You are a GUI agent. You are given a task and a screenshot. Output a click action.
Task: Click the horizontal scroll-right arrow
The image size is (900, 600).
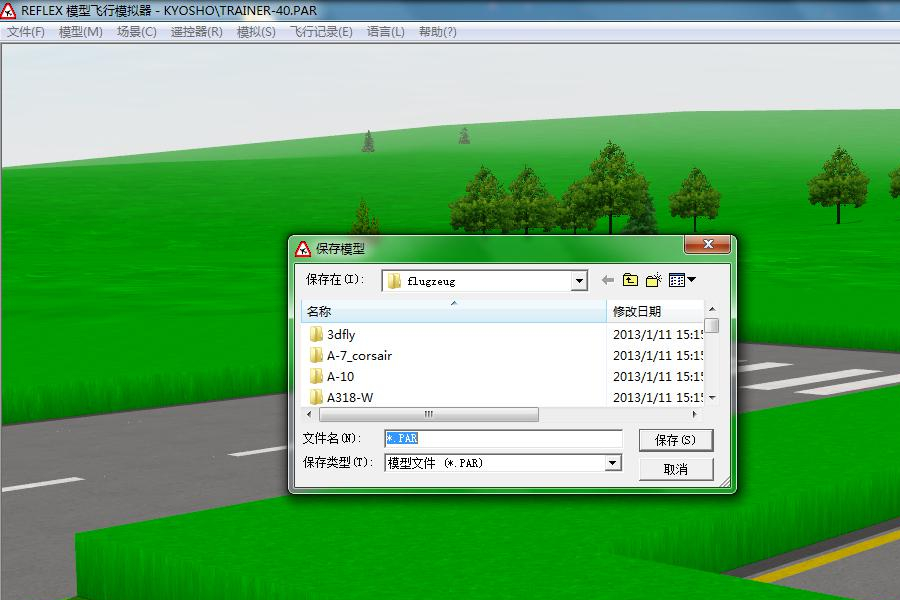point(695,414)
